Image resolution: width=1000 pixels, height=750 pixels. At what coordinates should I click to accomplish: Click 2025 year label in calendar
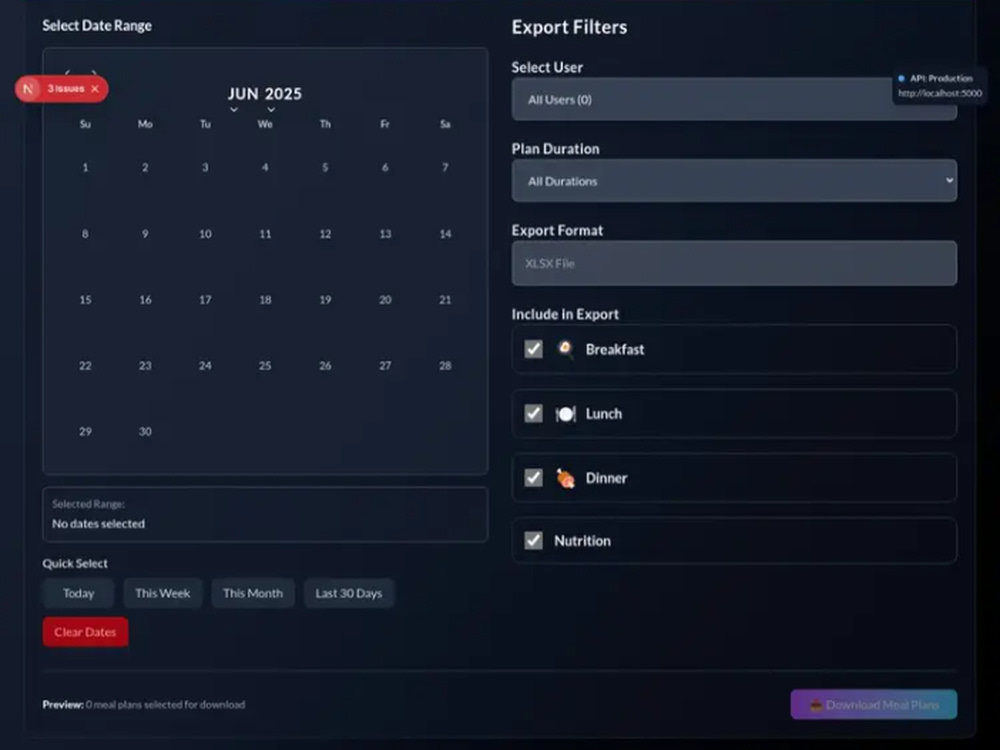(283, 94)
